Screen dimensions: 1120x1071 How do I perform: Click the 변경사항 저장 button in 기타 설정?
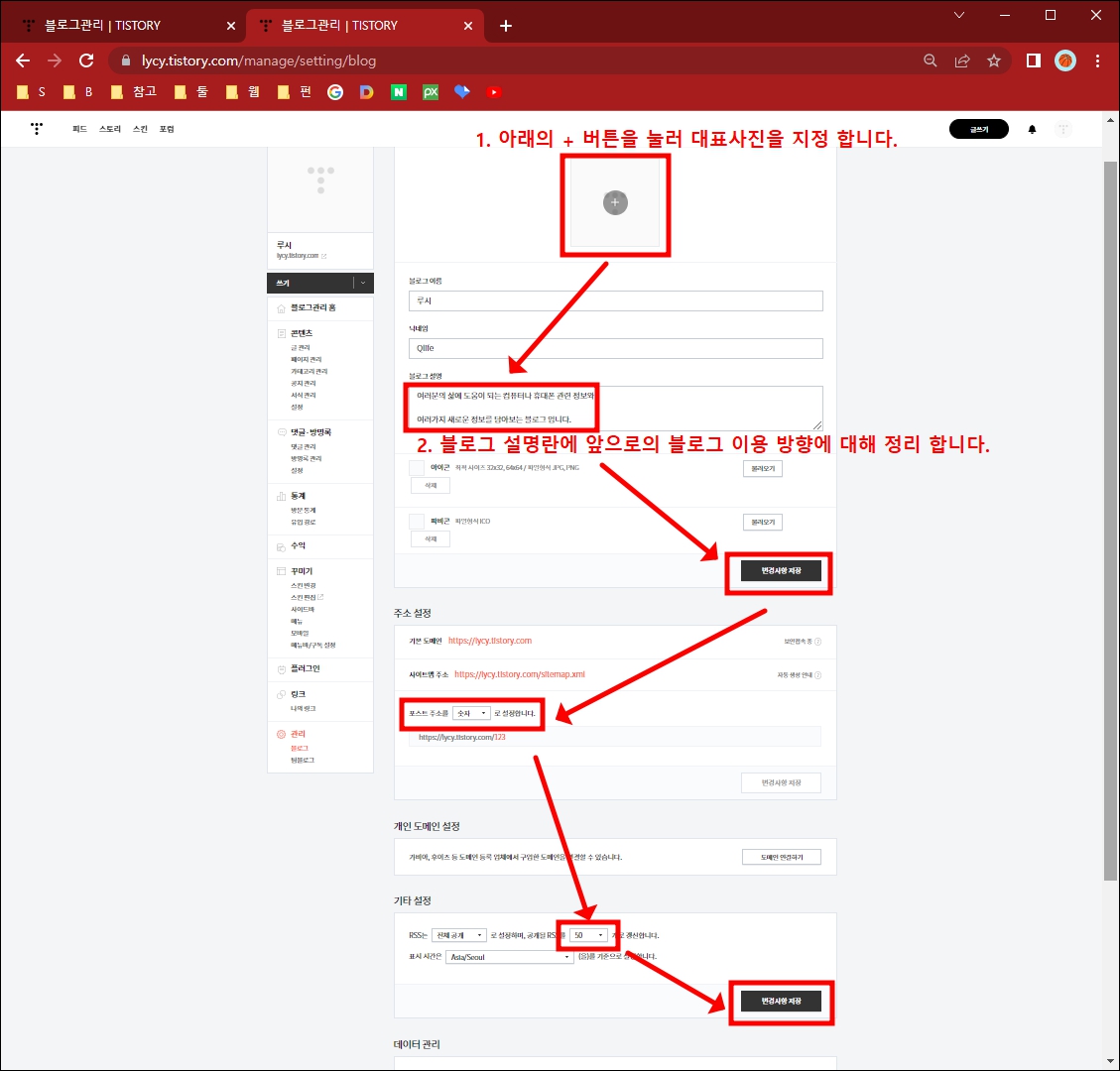[x=780, y=1002]
